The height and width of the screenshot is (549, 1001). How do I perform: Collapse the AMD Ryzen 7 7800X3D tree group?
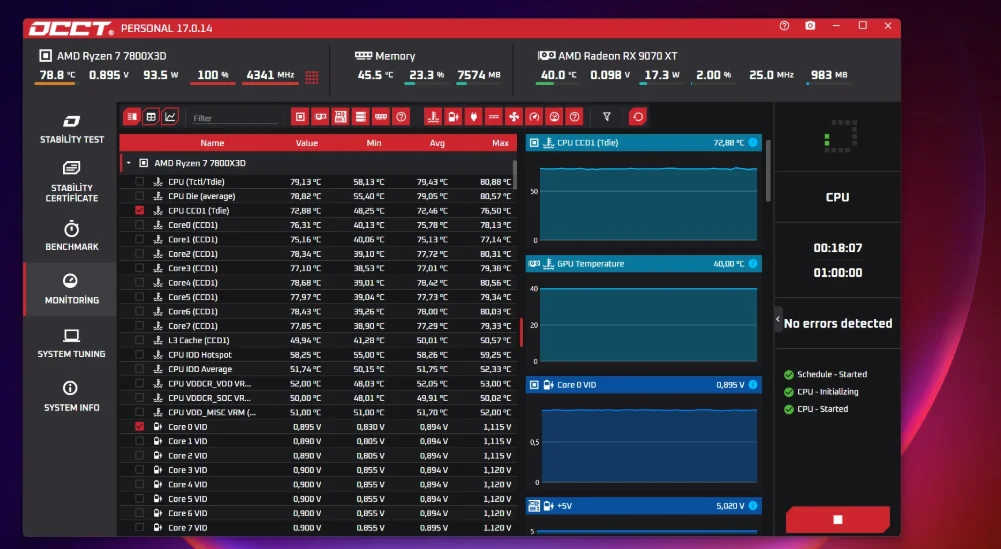(x=128, y=163)
